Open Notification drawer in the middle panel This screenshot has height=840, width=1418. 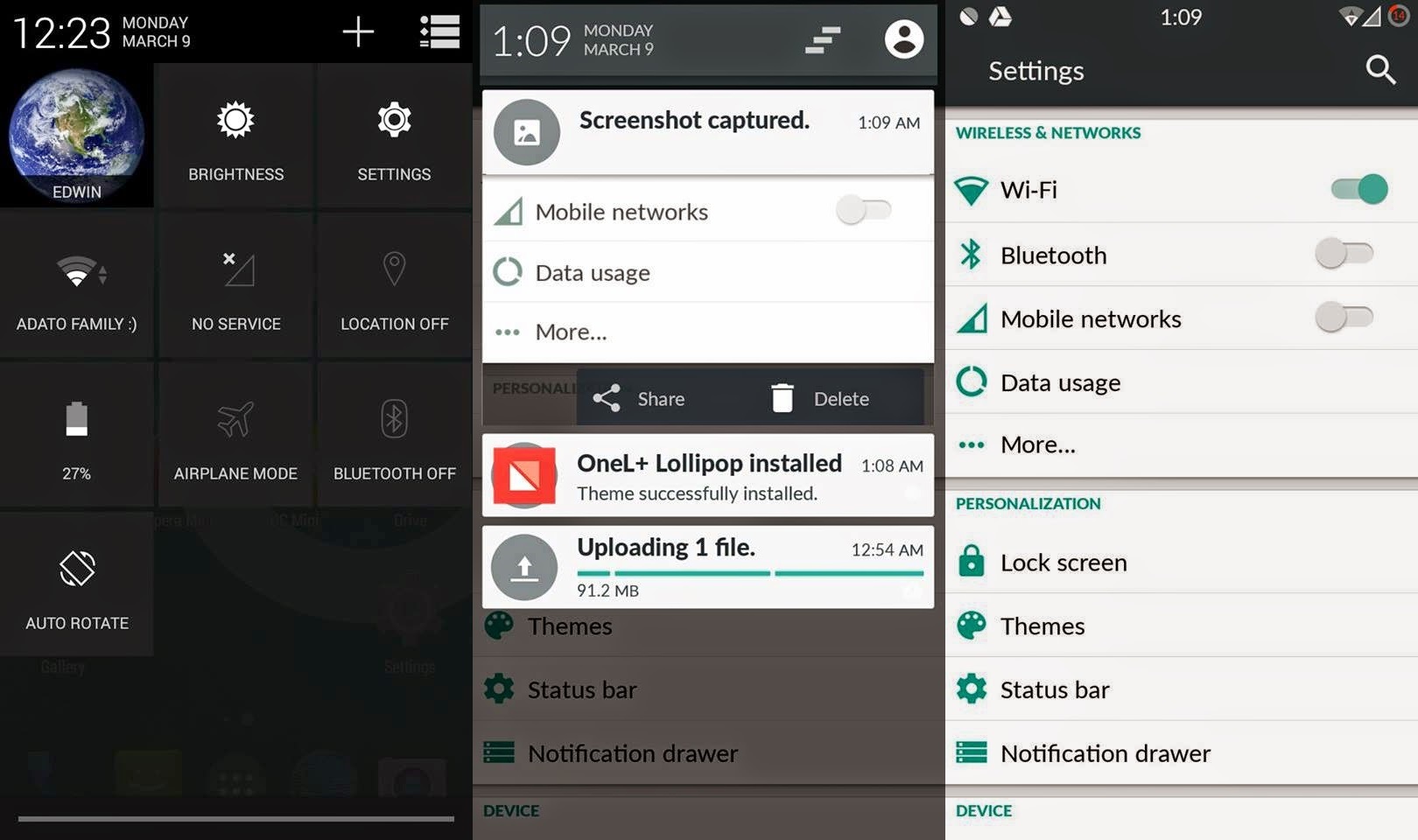tap(708, 753)
